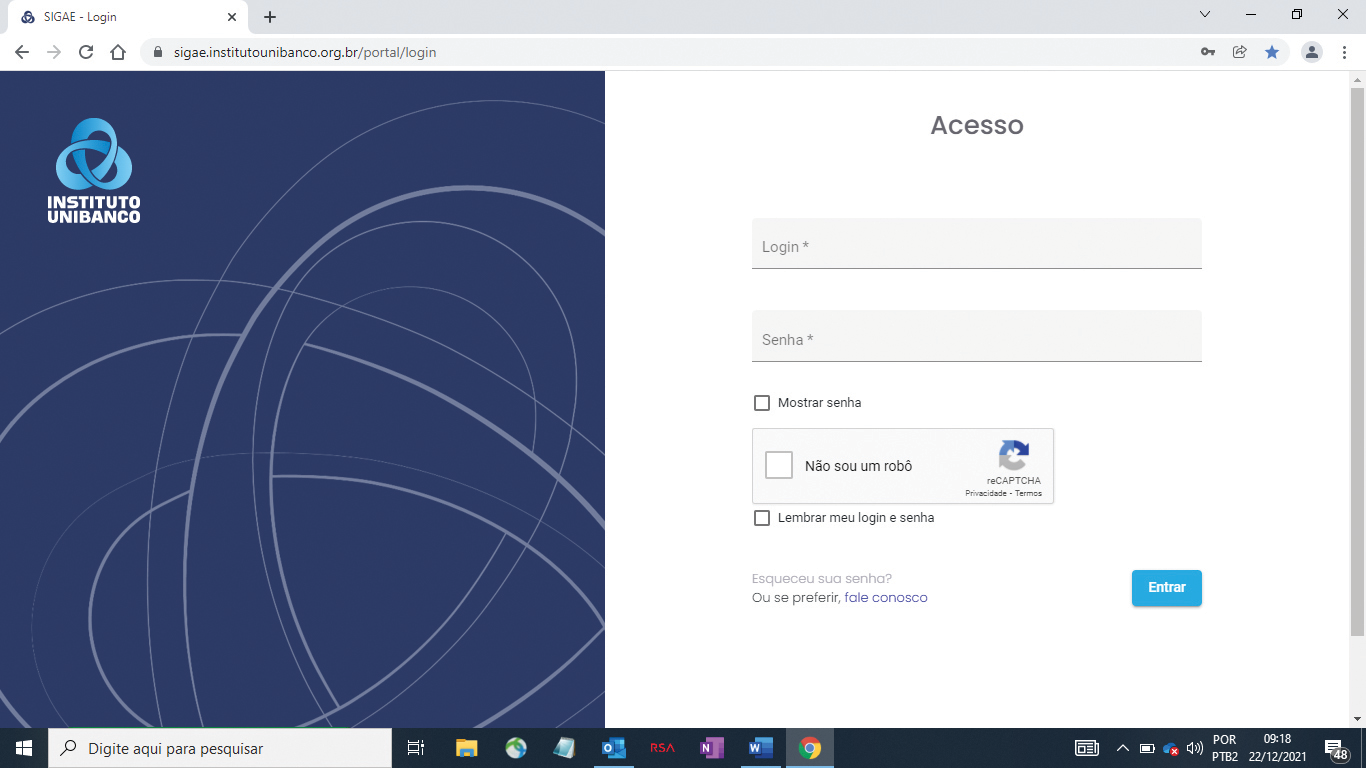
Task: Open Task View on taskbar
Action: [x=416, y=748]
